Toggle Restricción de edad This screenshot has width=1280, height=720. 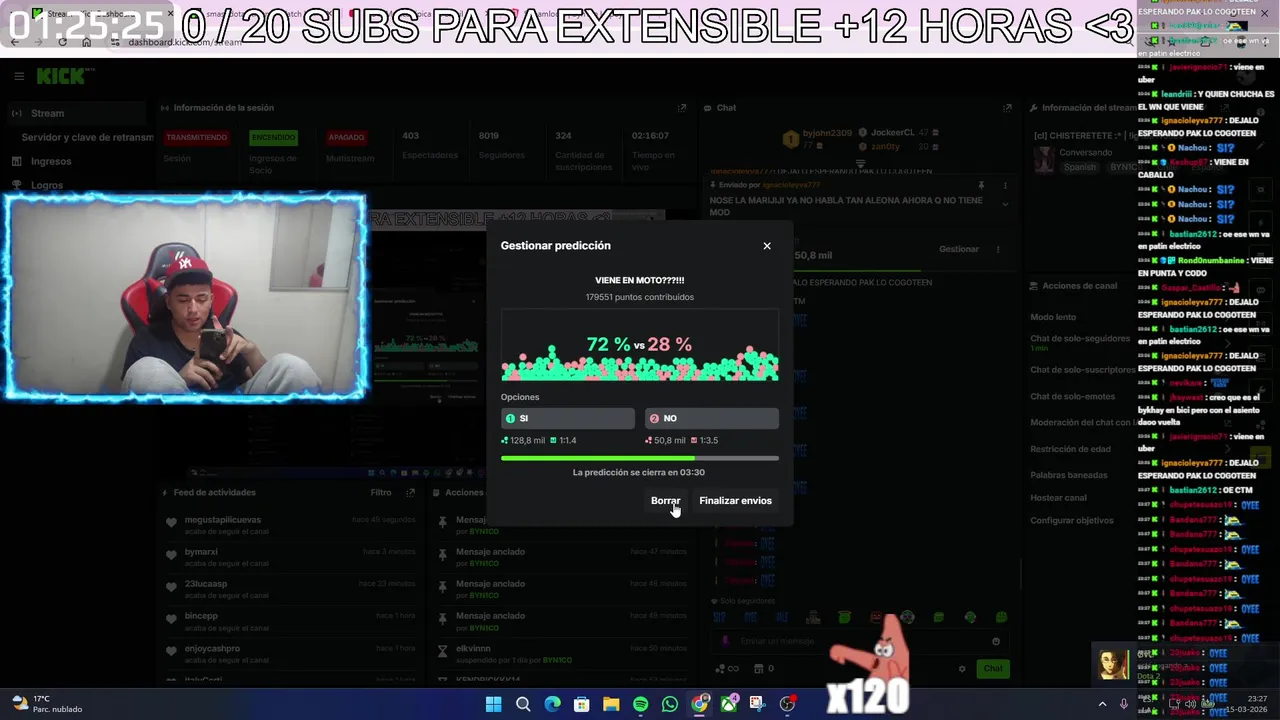(1070, 449)
